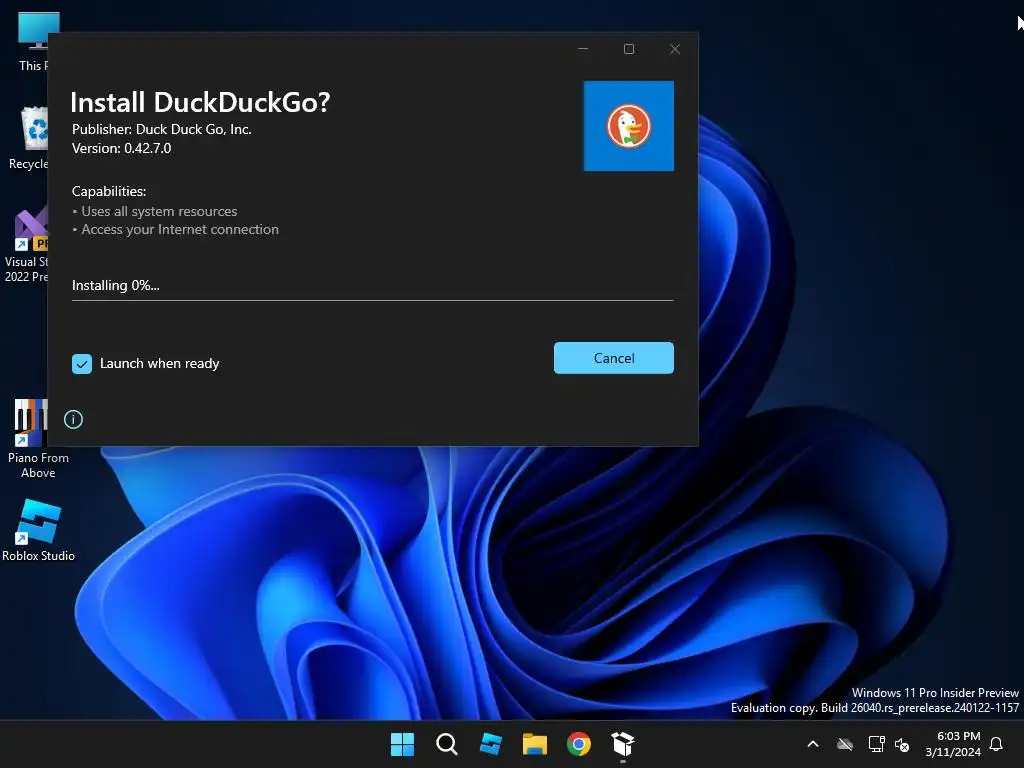This screenshot has width=1024, height=768.
Task: Select the Recycle Bin desktop icon
Action: pyautogui.click(x=29, y=138)
